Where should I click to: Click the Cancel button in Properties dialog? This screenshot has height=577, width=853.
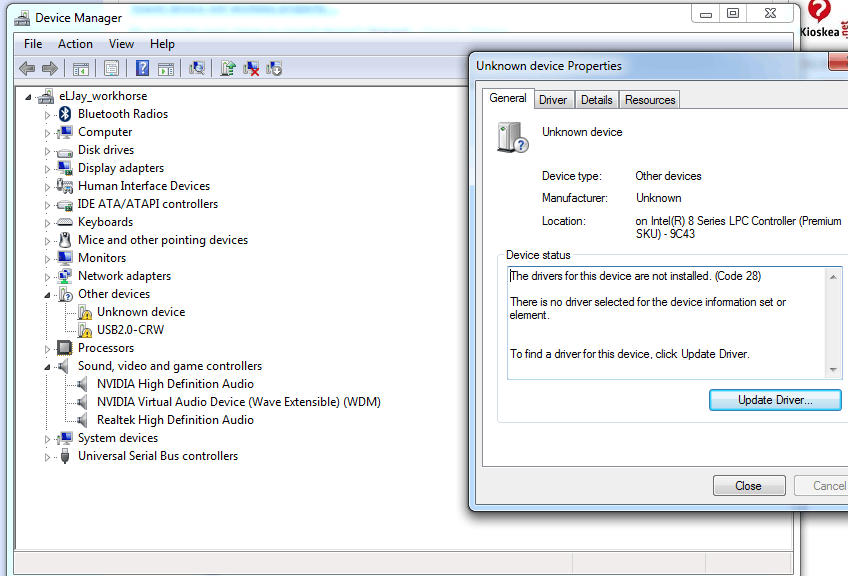click(x=823, y=486)
